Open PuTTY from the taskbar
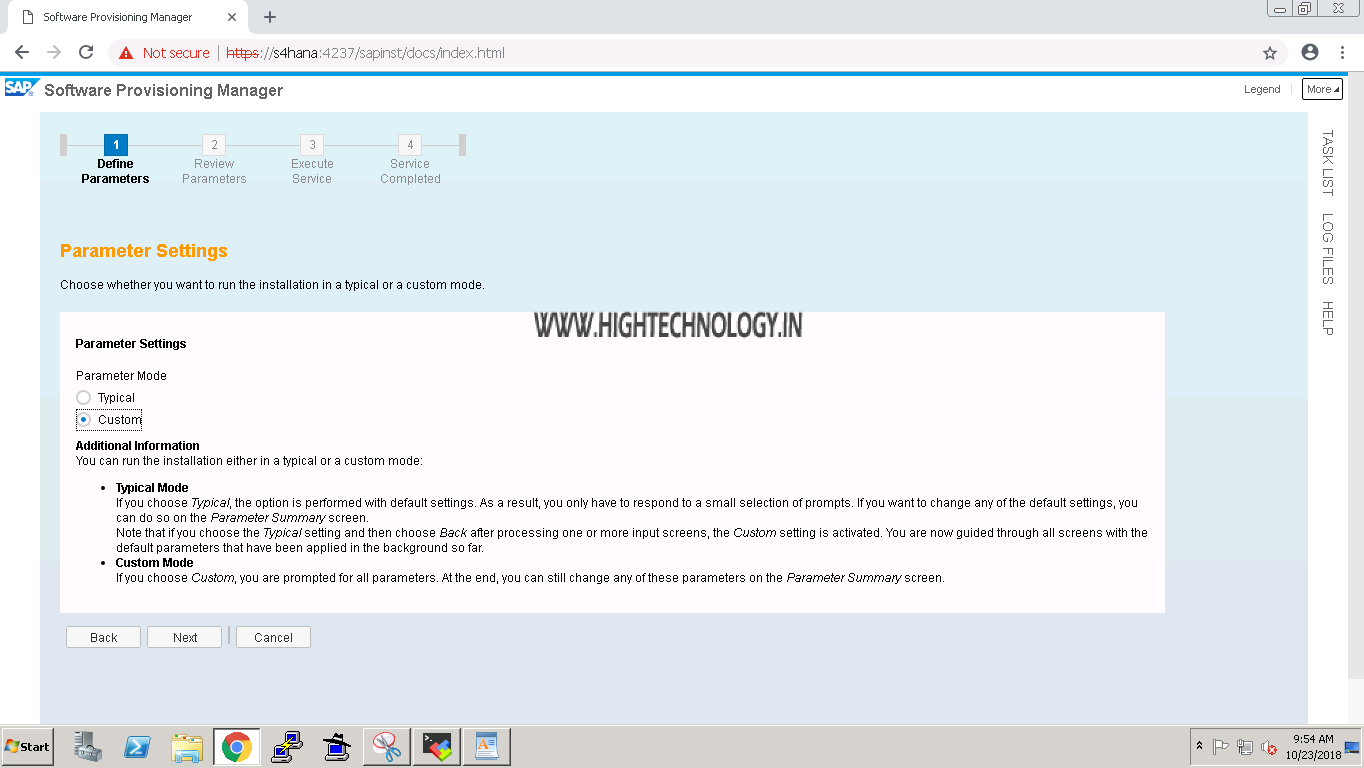The image size is (1364, 768). [x=287, y=747]
